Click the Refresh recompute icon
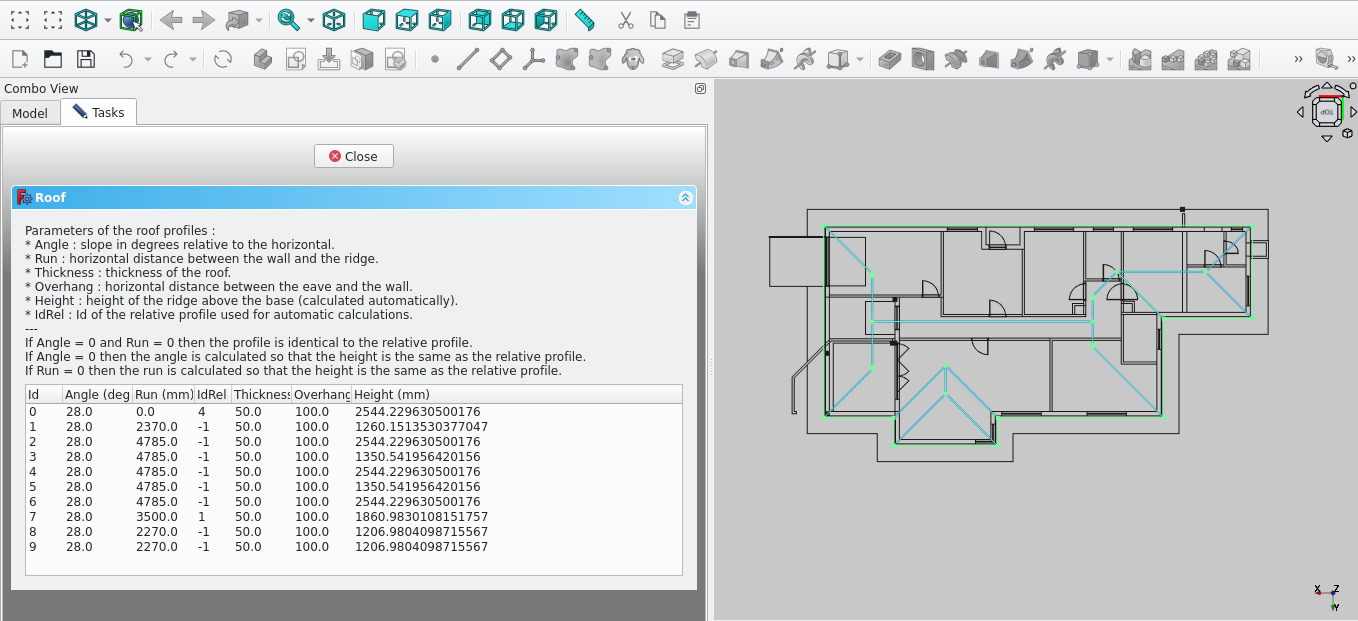The image size is (1358, 621). [x=223, y=59]
